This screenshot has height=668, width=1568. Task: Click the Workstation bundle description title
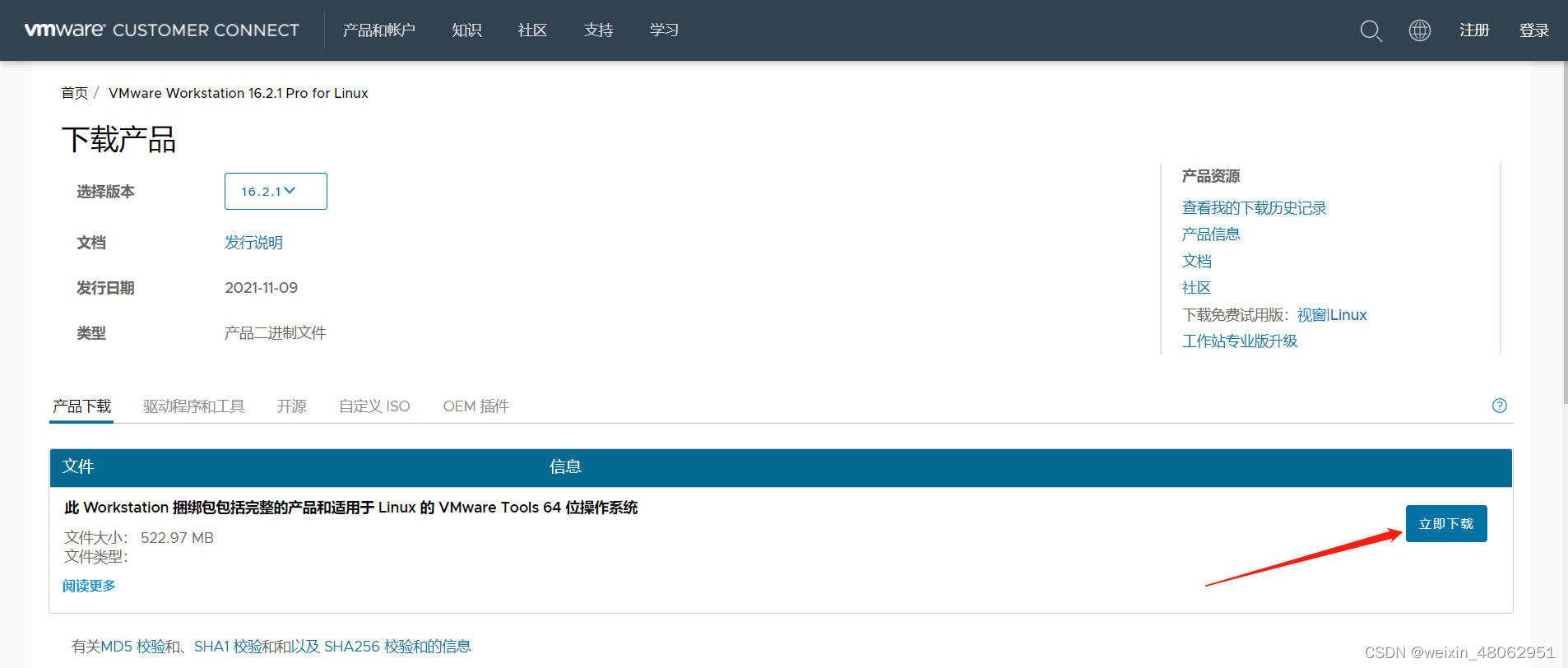click(351, 508)
